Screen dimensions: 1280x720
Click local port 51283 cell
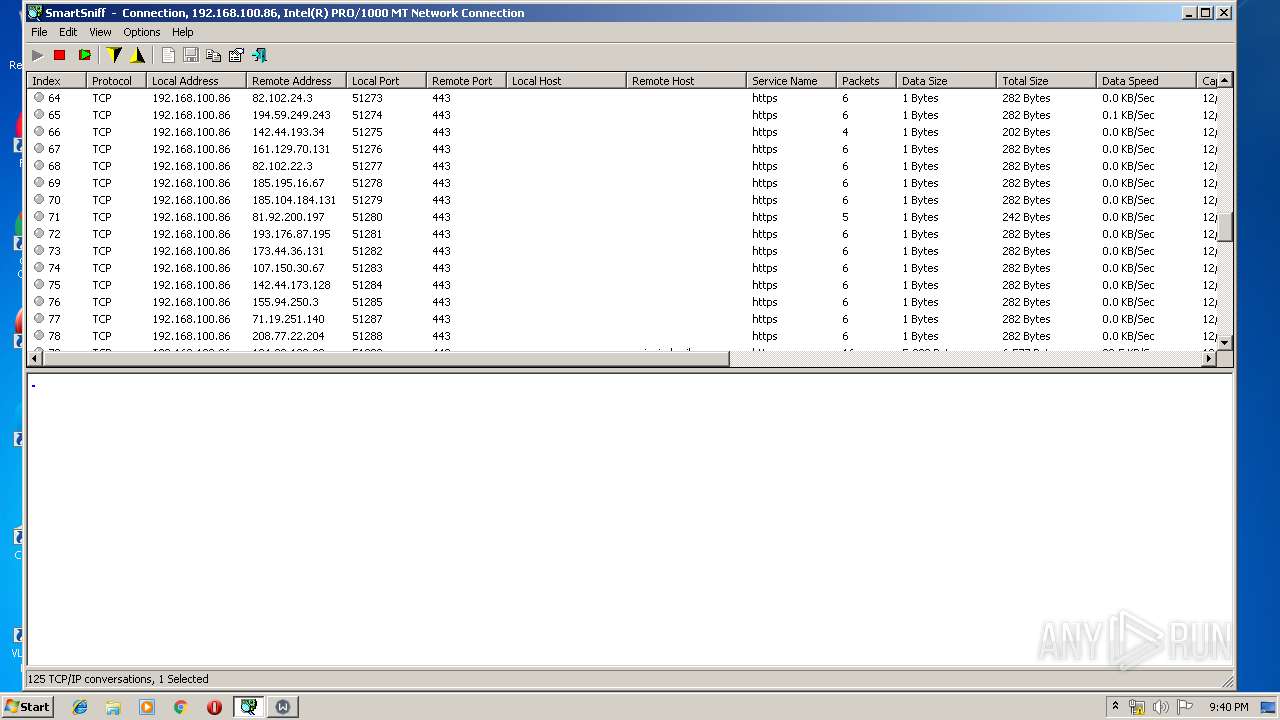pyautogui.click(x=367, y=268)
